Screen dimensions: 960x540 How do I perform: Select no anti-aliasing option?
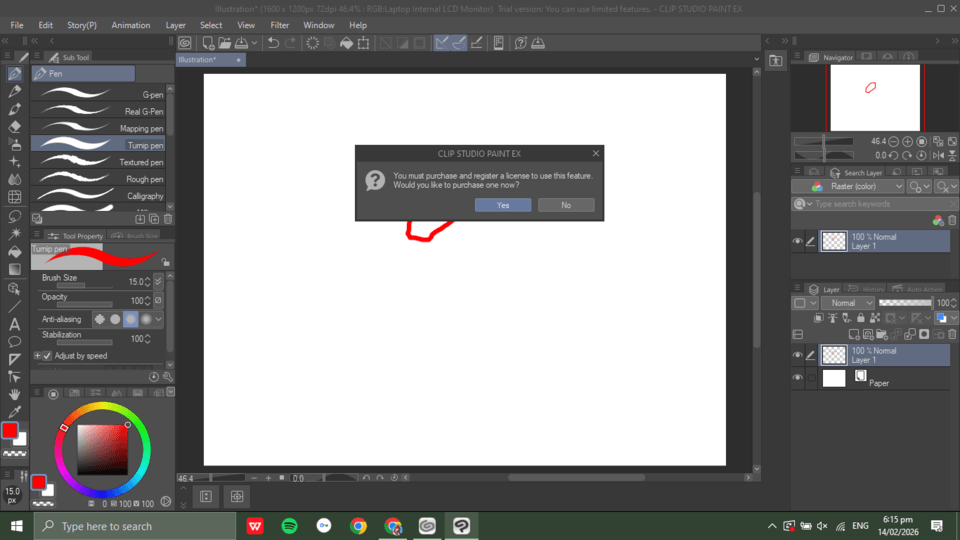100,319
